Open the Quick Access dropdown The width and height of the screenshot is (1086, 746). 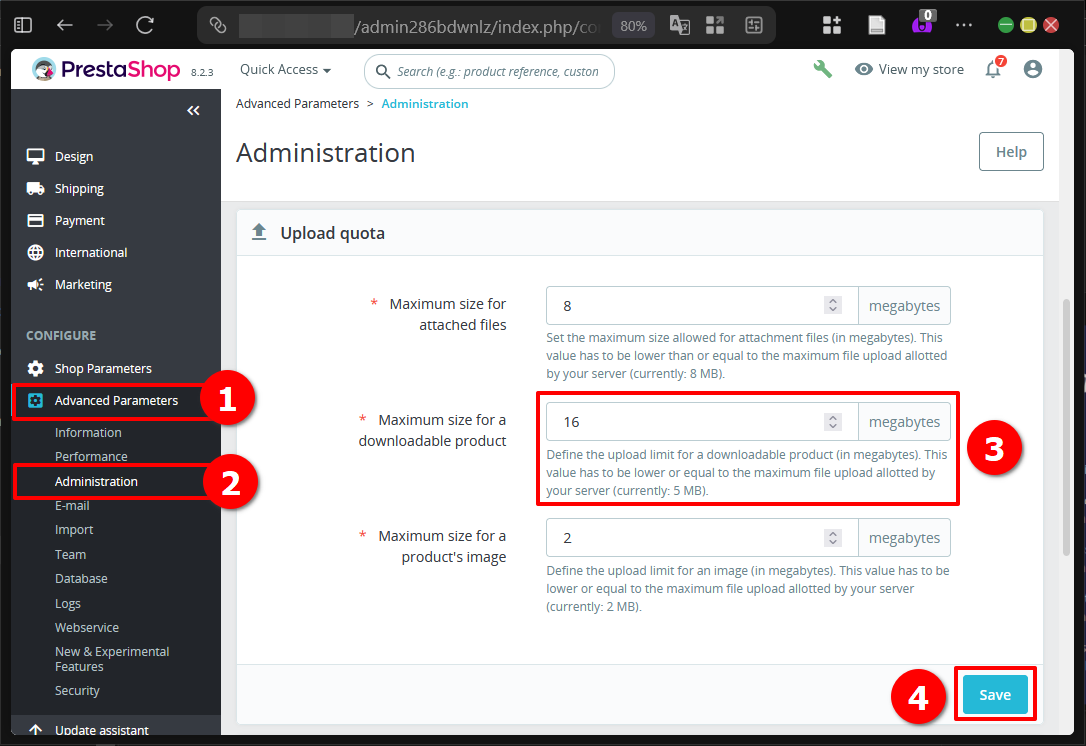285,69
